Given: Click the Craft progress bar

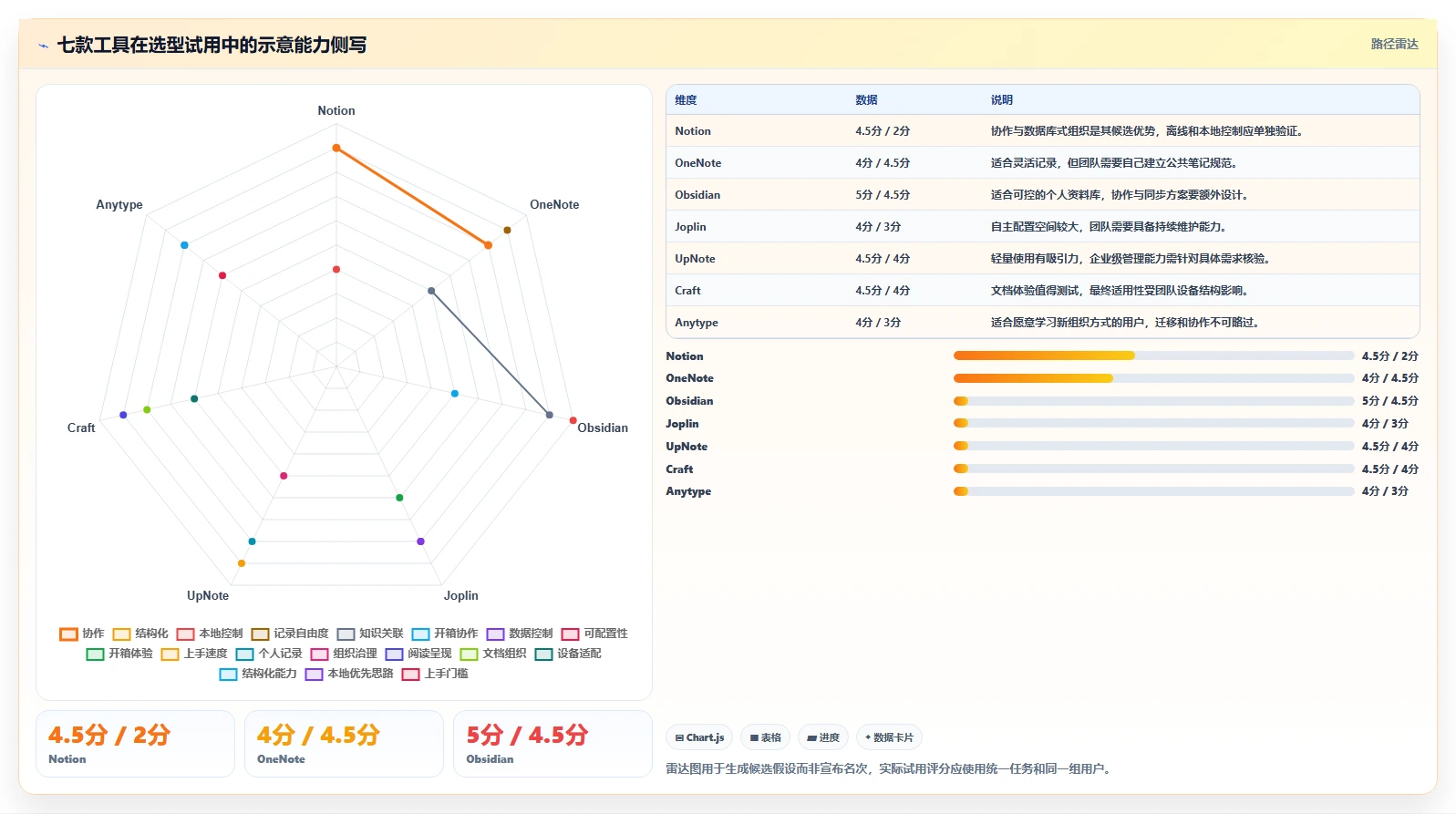Looking at the screenshot, I should coord(1153,469).
